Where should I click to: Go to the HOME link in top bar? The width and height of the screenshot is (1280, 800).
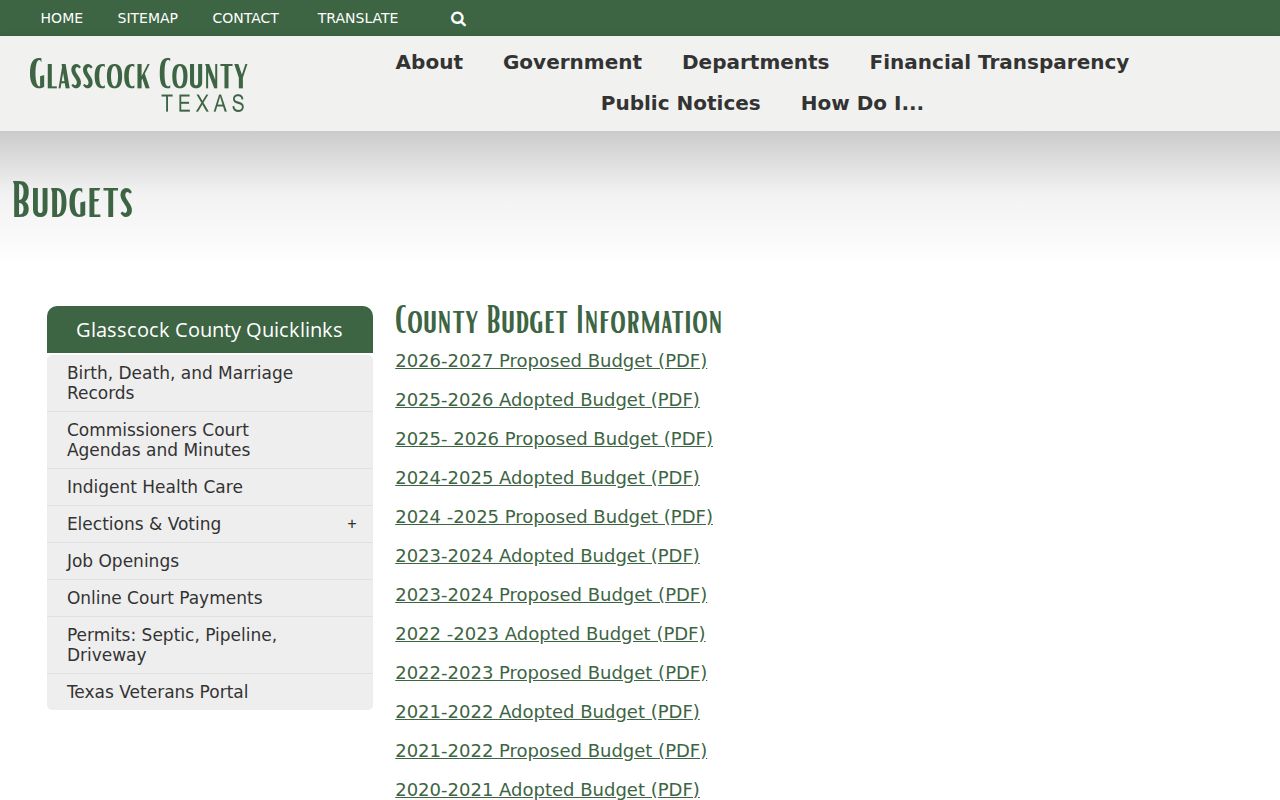tap(62, 18)
